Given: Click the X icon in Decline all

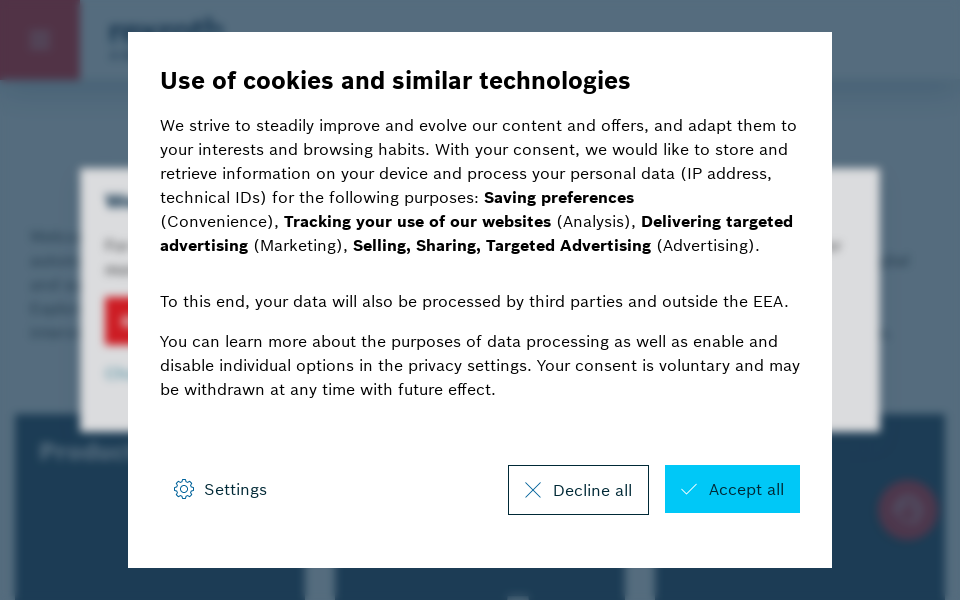Looking at the screenshot, I should [x=533, y=490].
